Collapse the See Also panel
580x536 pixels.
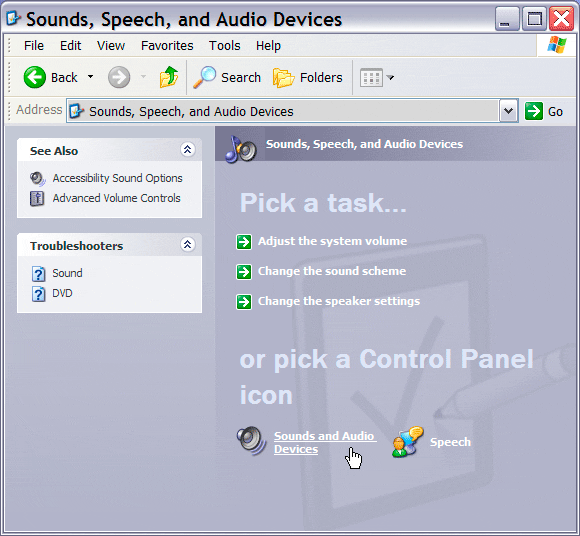point(188,149)
